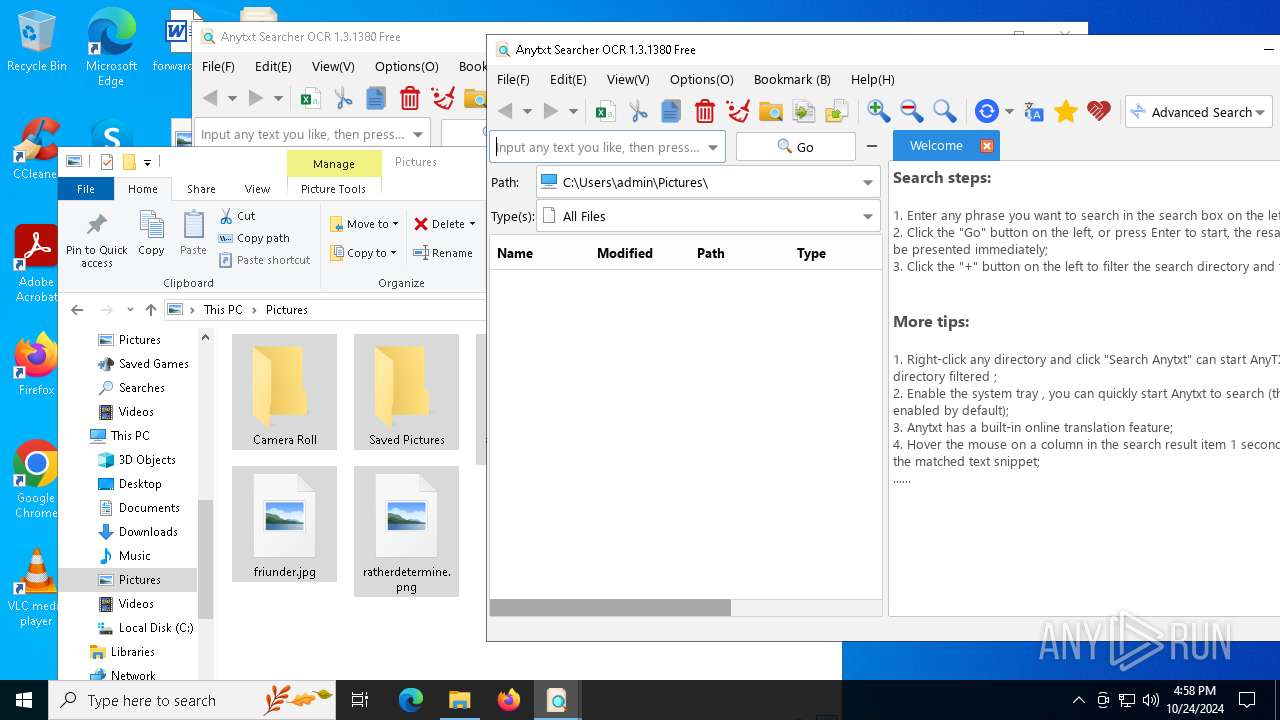Click the minus collapse button beside Go
The image size is (1280, 720).
click(x=872, y=146)
